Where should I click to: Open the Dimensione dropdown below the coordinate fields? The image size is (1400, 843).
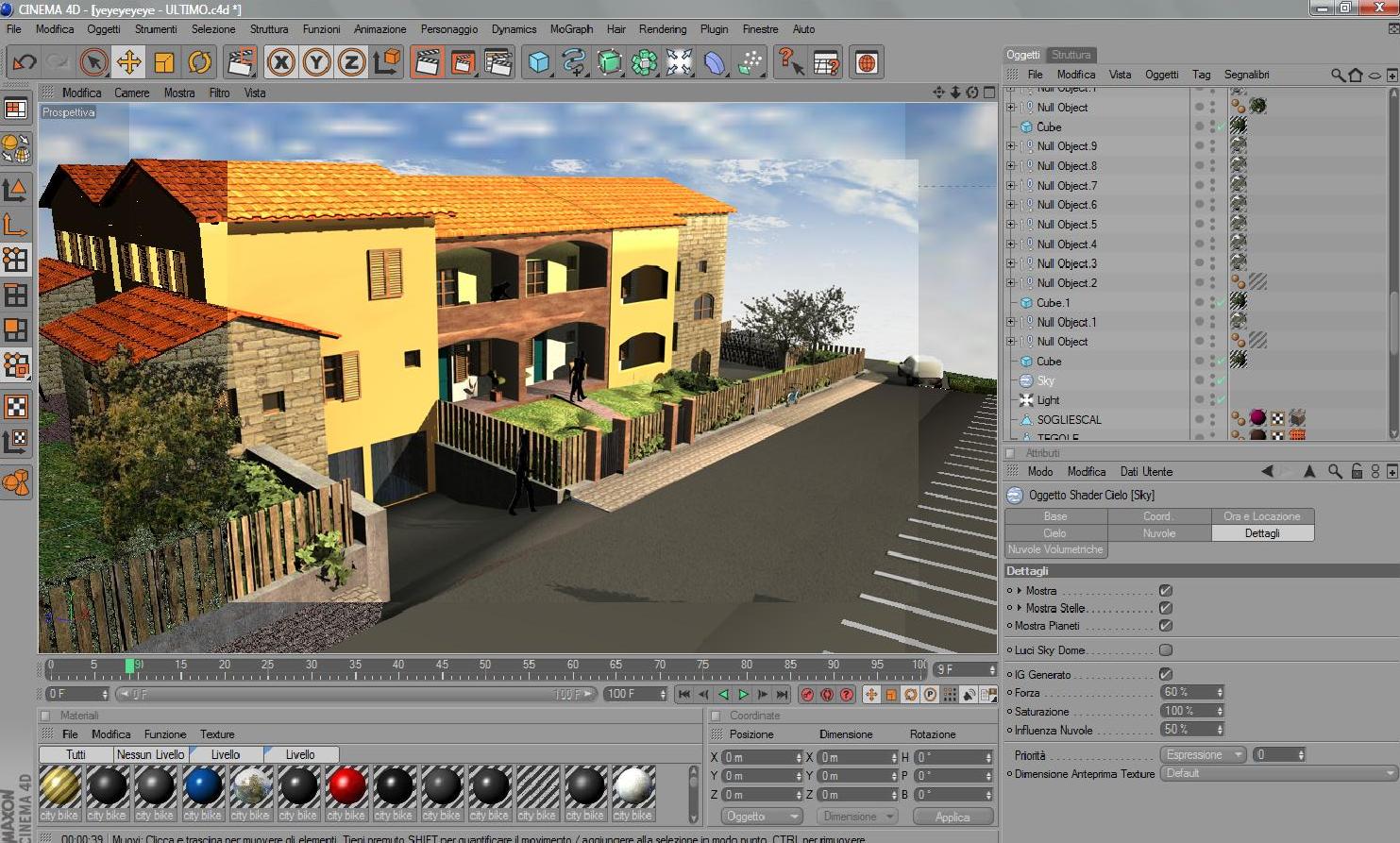pos(858,817)
